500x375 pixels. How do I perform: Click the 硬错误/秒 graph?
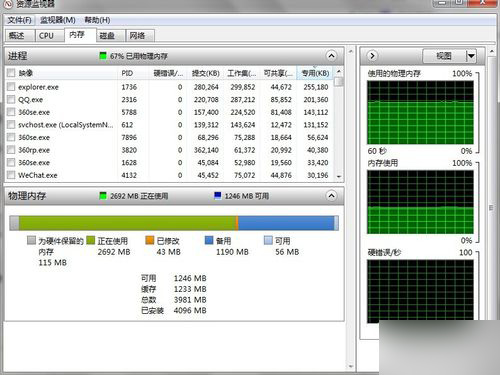click(420, 291)
